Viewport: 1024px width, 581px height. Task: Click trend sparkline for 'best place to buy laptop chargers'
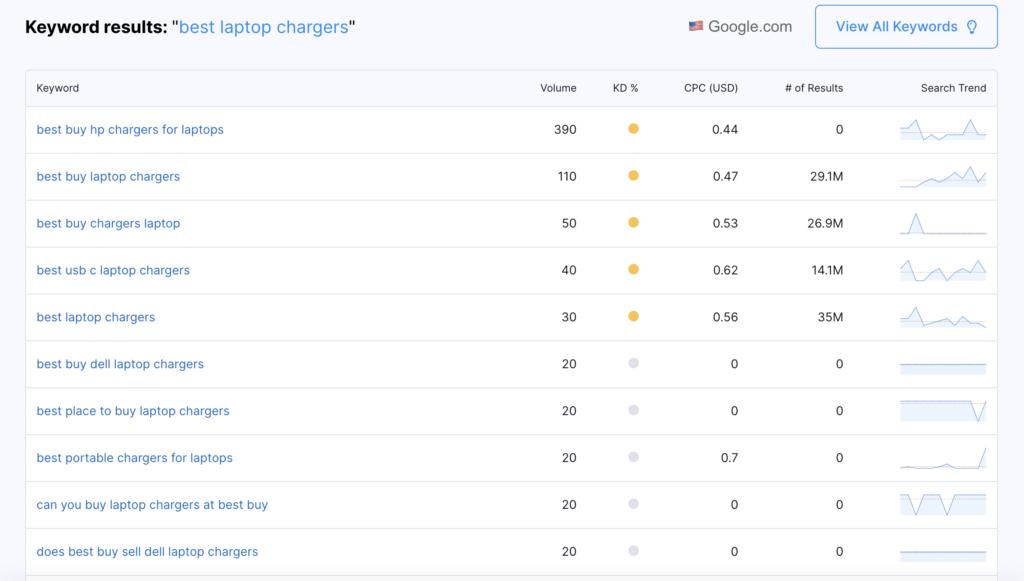tap(943, 411)
